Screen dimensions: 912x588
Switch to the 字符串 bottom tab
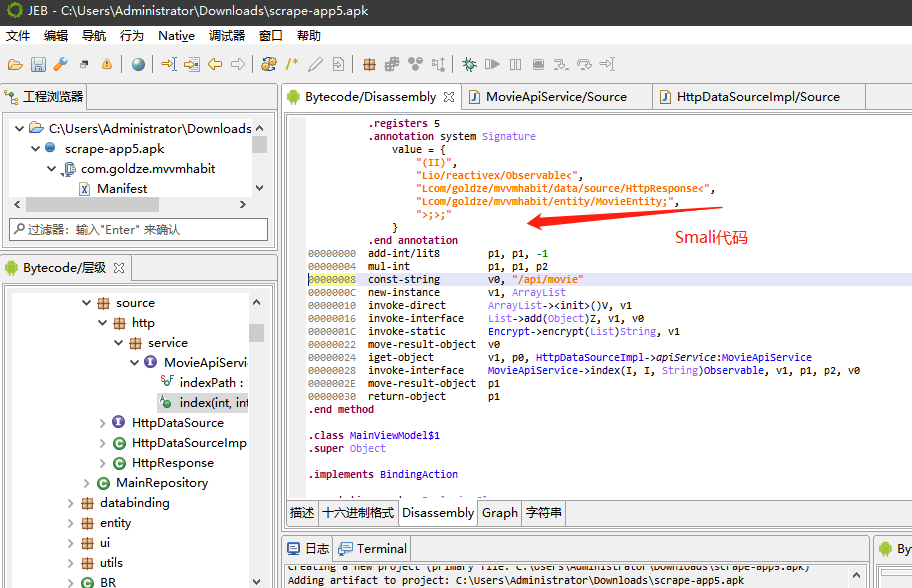(x=544, y=513)
